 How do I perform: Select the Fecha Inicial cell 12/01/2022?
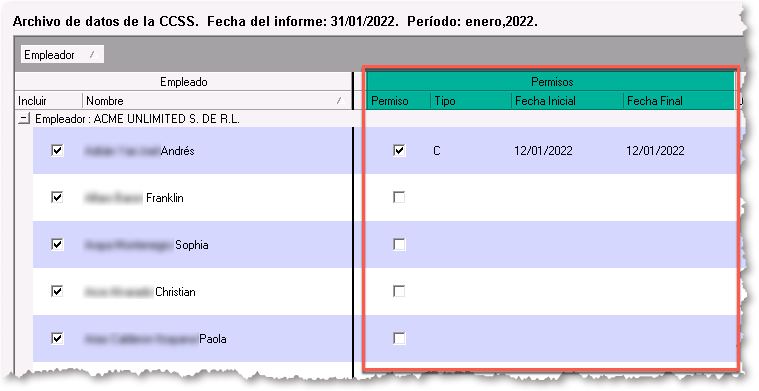(567, 150)
